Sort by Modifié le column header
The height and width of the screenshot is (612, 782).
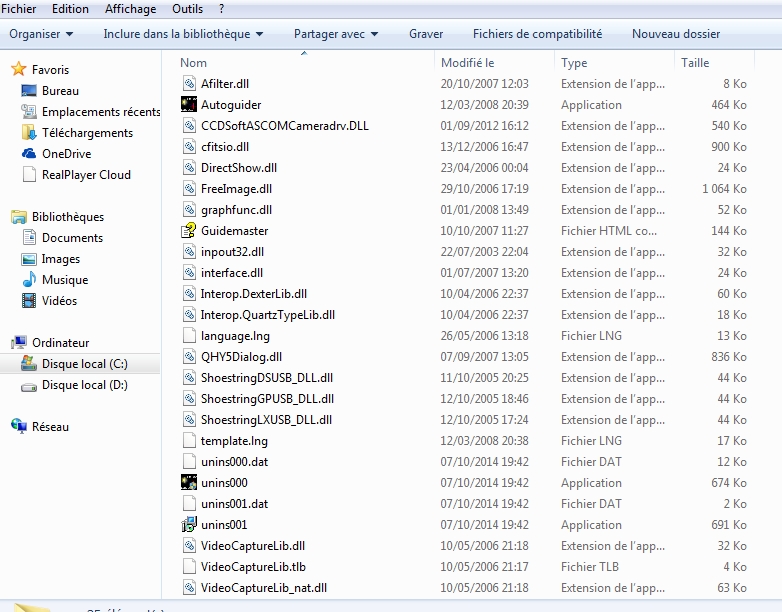[494, 62]
